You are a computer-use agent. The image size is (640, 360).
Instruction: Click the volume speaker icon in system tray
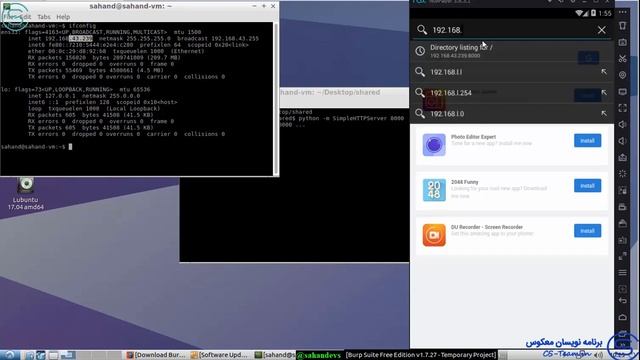599,356
